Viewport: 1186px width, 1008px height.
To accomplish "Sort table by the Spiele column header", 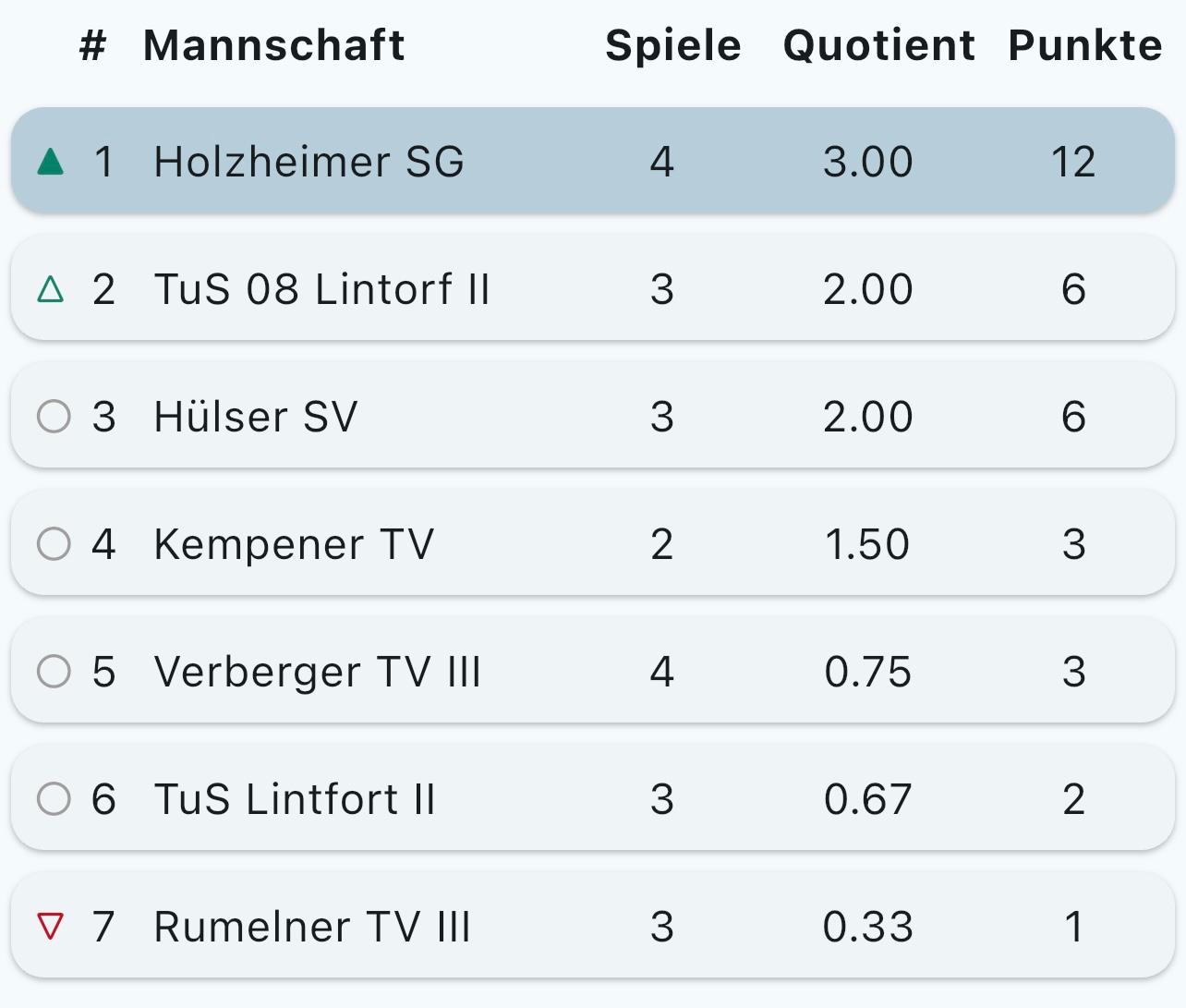I will [x=672, y=45].
